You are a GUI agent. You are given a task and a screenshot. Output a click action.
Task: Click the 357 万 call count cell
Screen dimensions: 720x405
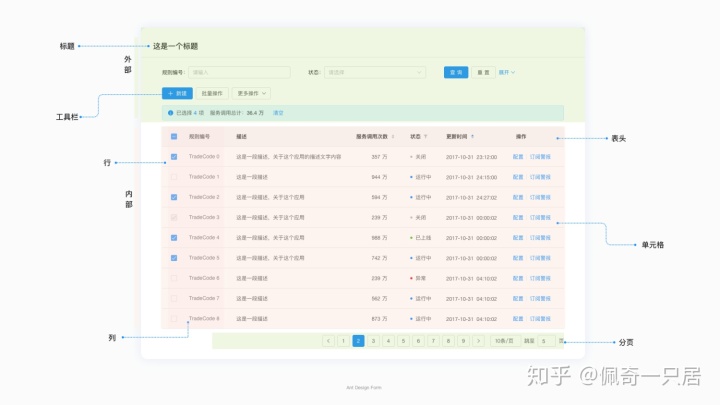(x=379, y=157)
